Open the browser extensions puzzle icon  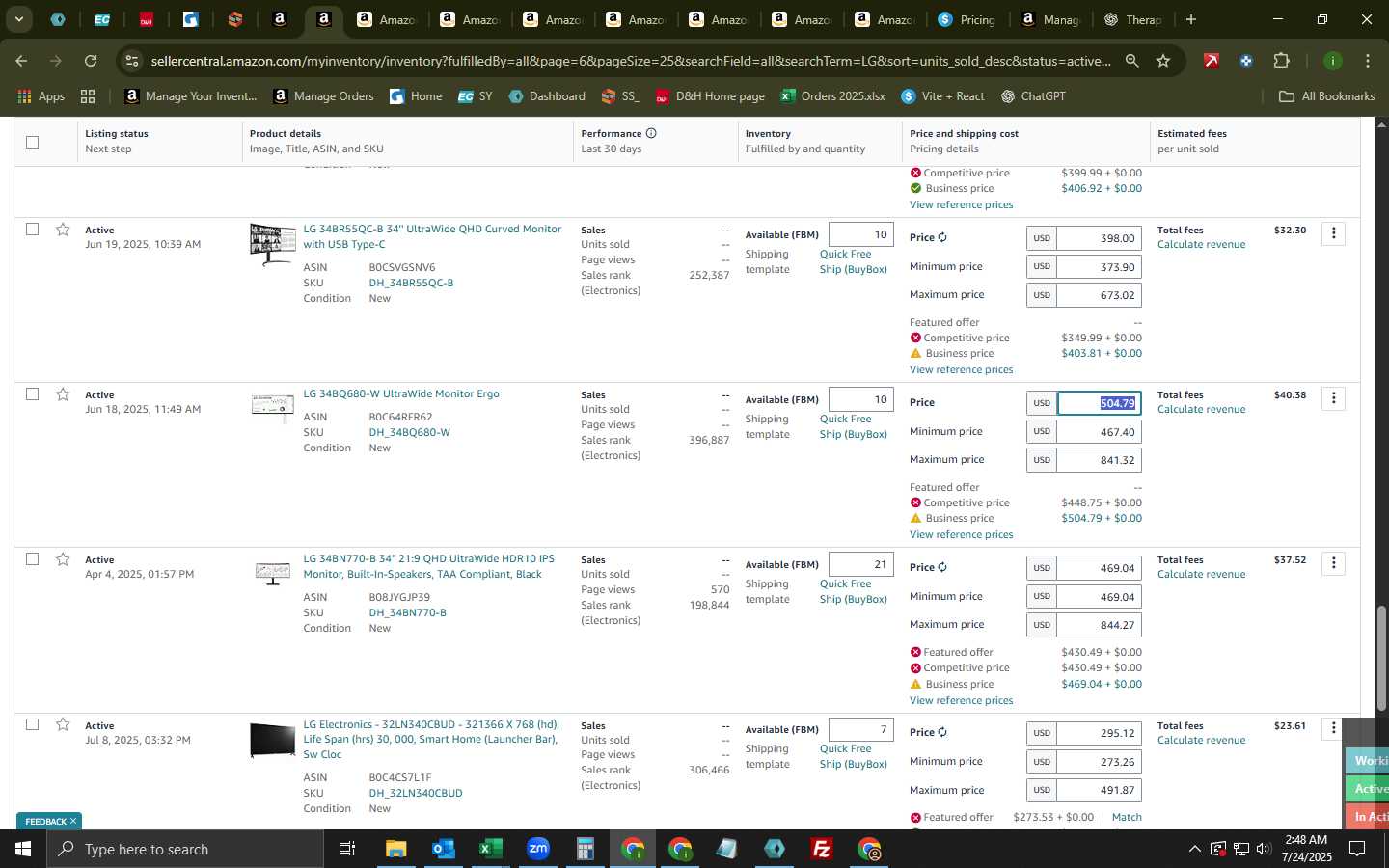tap(1281, 61)
